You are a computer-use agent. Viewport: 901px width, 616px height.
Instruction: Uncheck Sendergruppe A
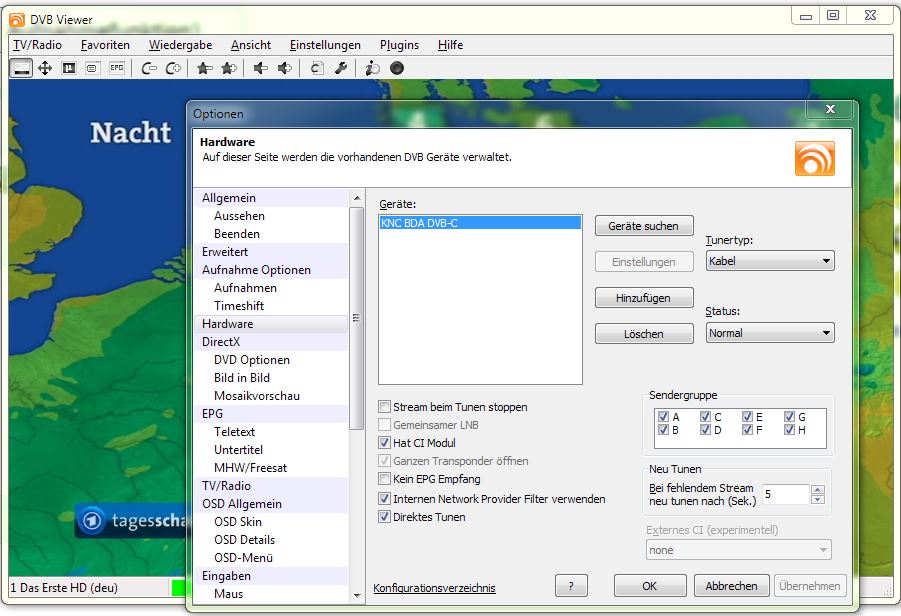click(x=664, y=416)
